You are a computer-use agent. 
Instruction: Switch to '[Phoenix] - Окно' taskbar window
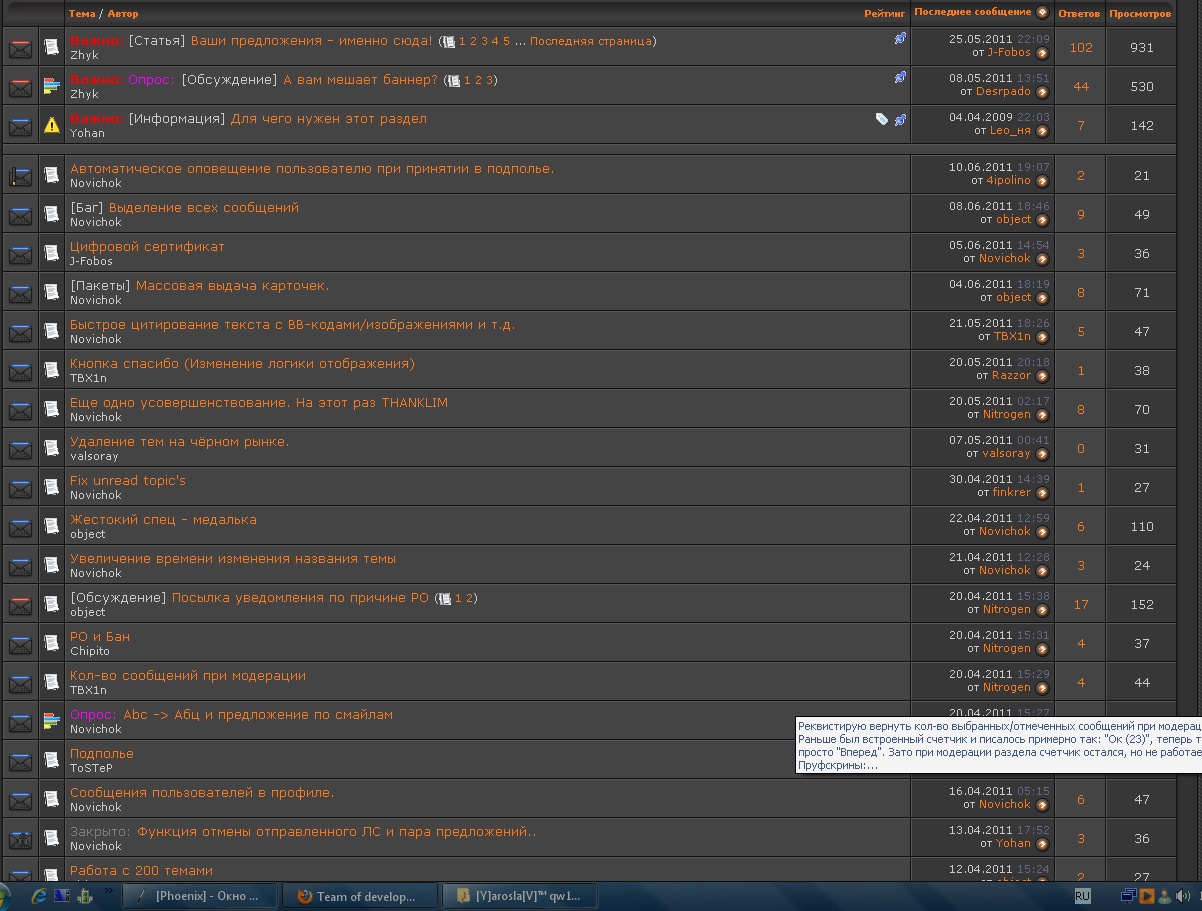198,896
